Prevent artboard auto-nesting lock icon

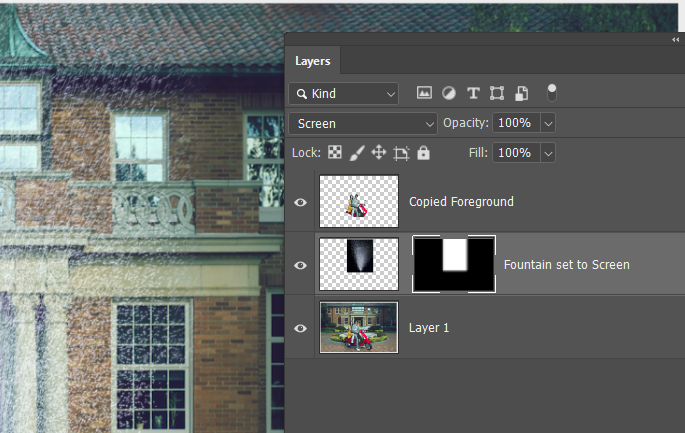[401, 153]
